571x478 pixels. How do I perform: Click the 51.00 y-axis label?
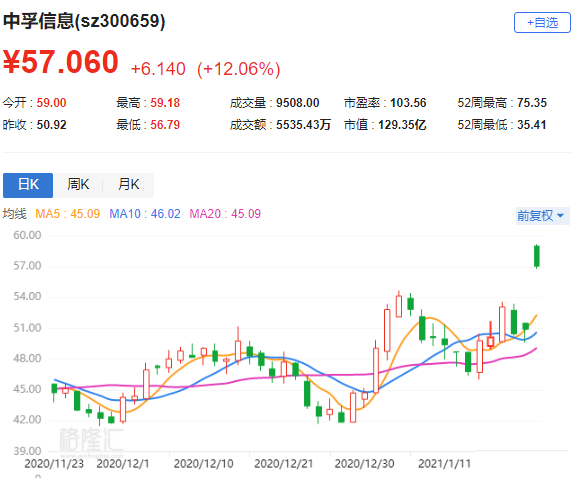27,328
